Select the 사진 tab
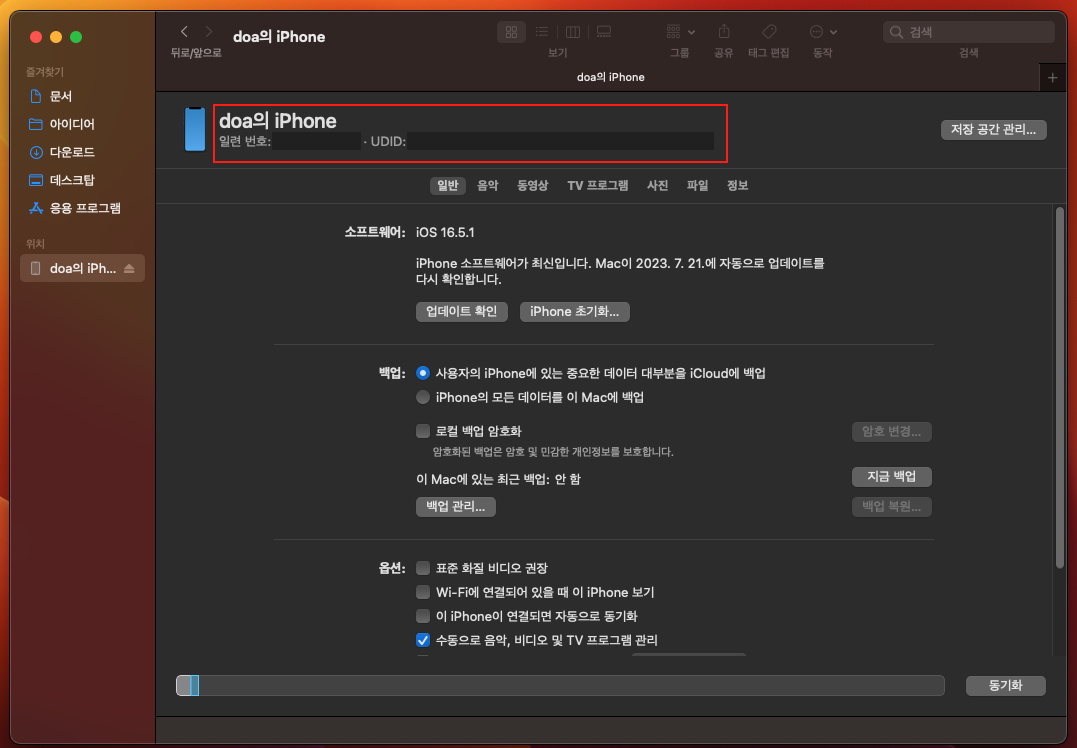Screen dimensions: 1077x748 point(657,185)
